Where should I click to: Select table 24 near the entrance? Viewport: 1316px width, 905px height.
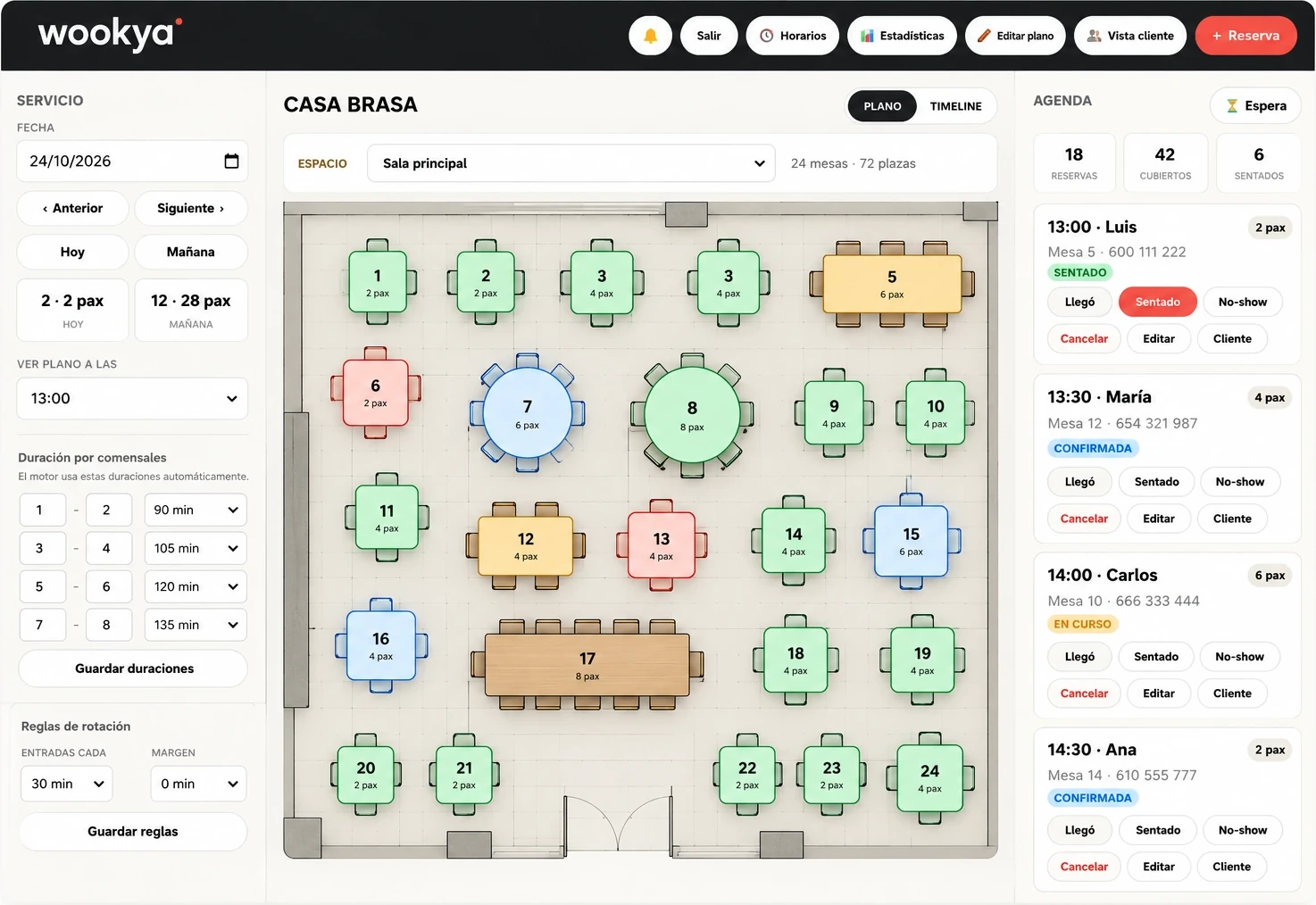[929, 777]
